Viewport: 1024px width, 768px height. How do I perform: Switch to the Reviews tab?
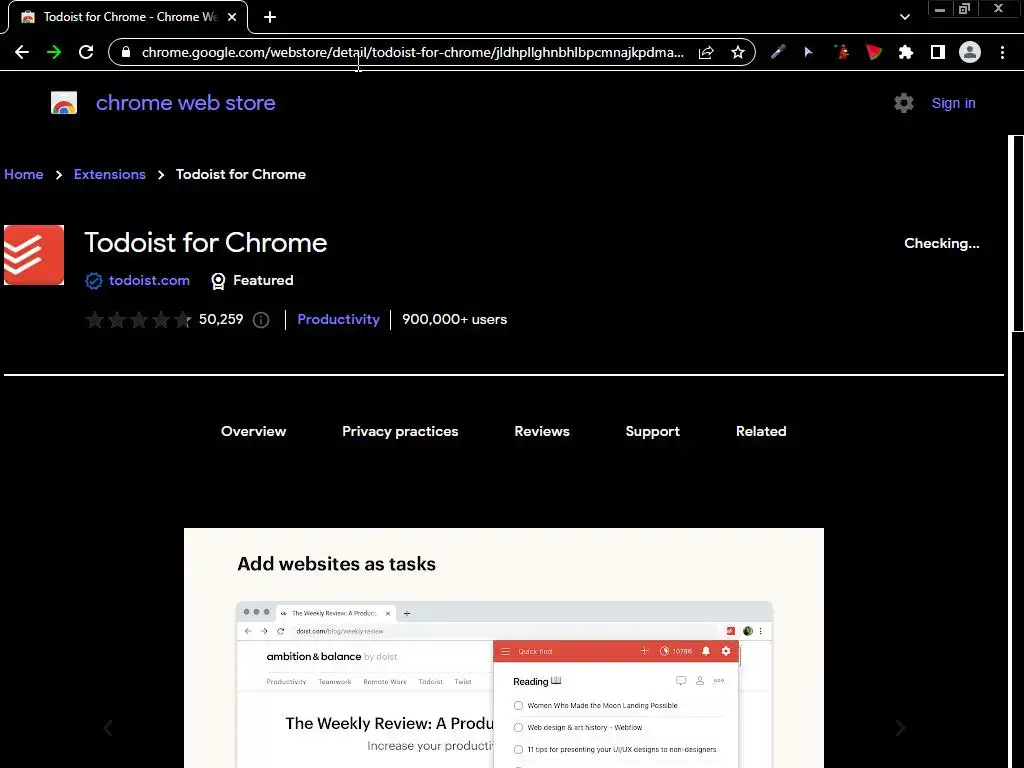click(x=542, y=431)
